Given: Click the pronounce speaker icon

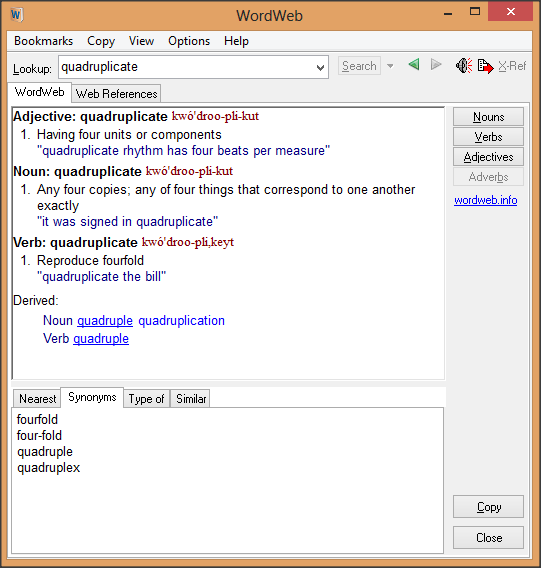Looking at the screenshot, I should 464,66.
